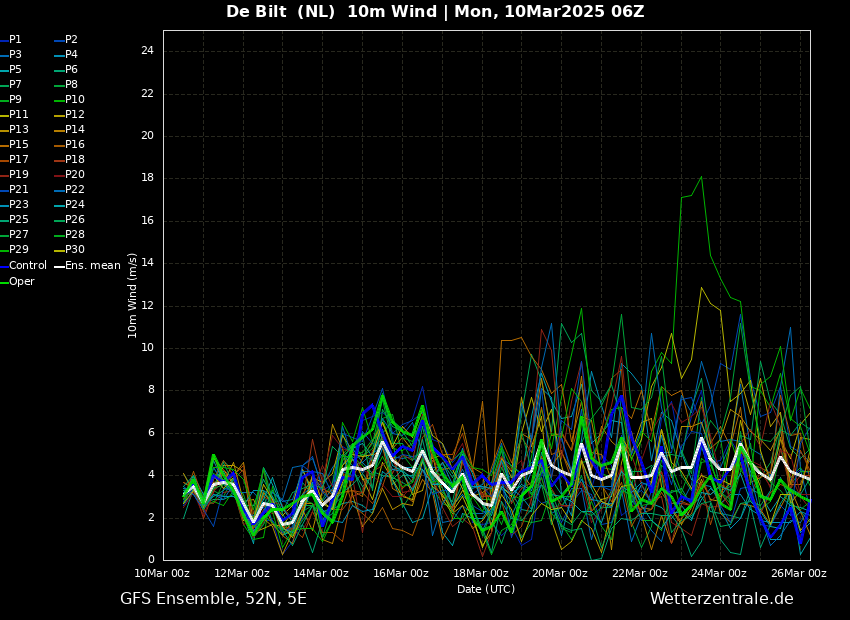Click the 10m Wind (m/s) axis title
The image size is (850, 620).
click(x=132, y=295)
